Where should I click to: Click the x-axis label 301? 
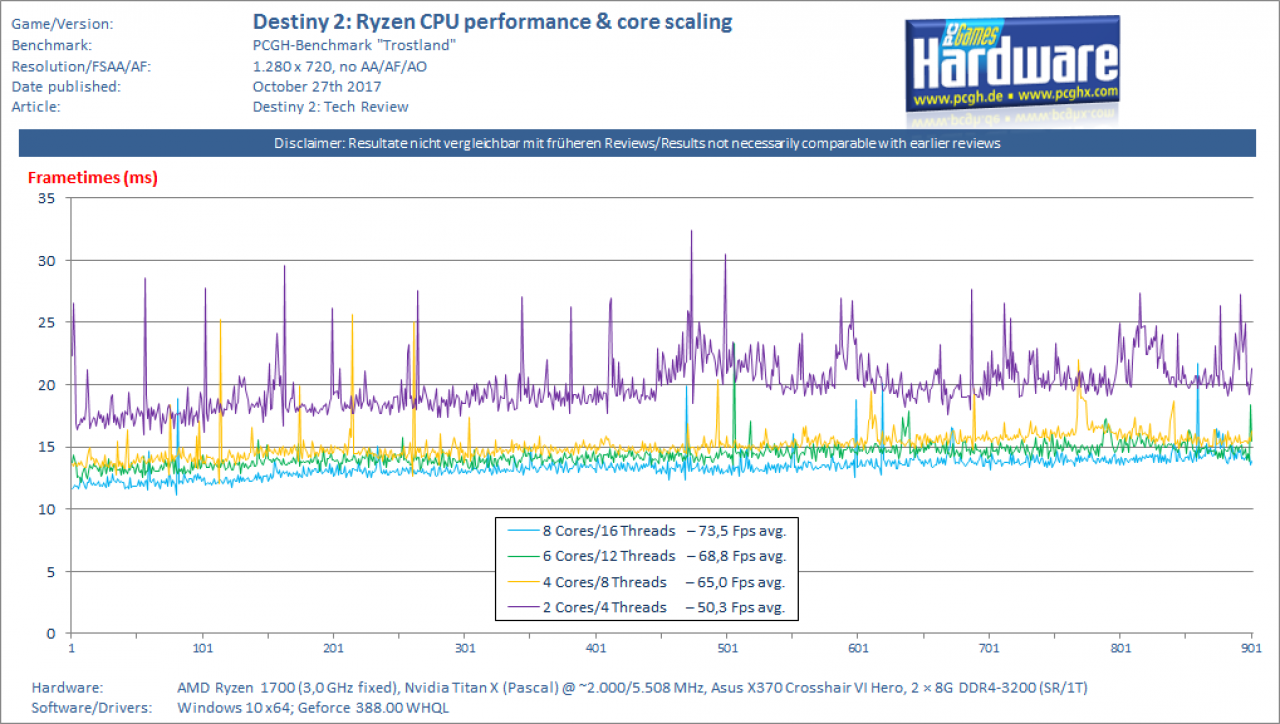(x=465, y=649)
